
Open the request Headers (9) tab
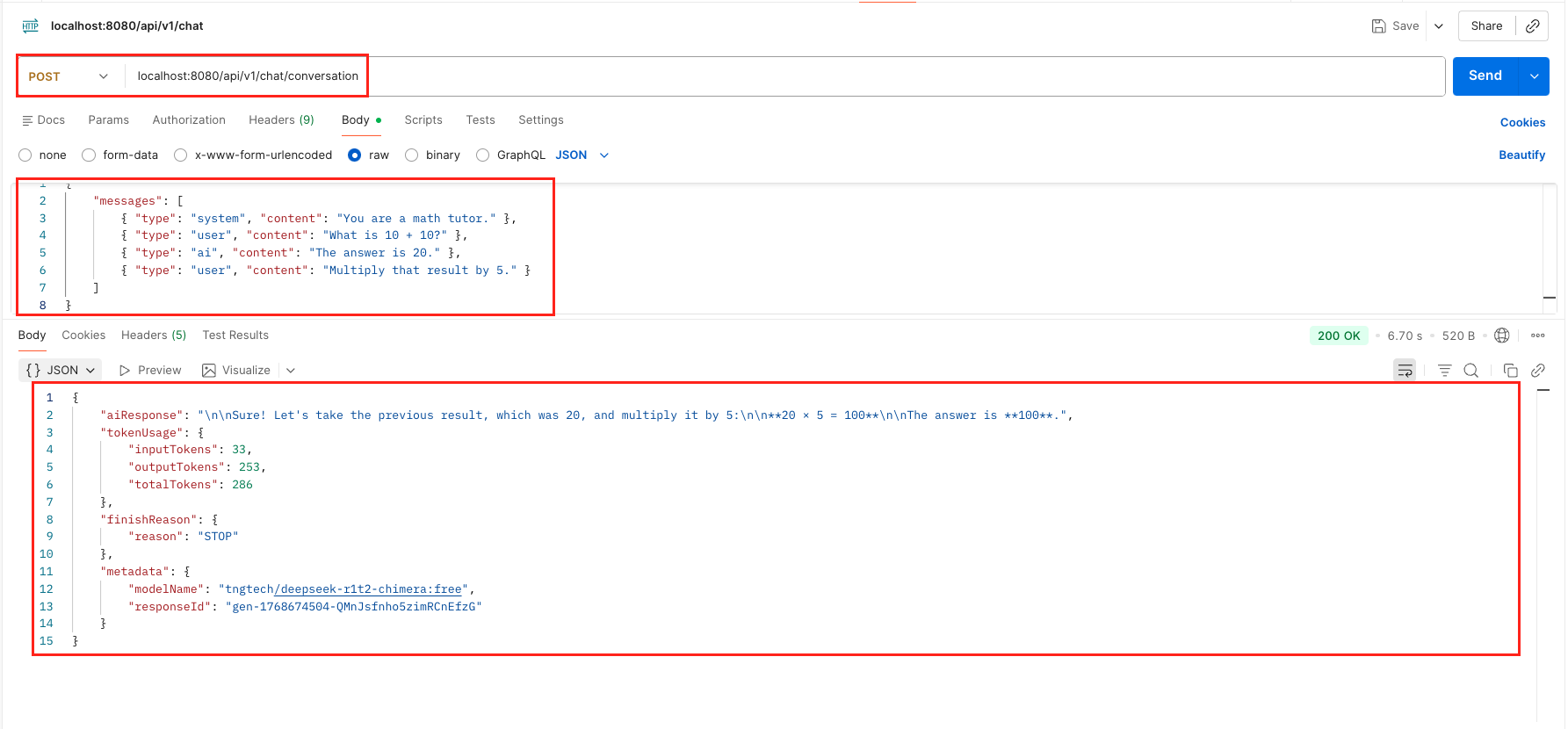point(281,120)
